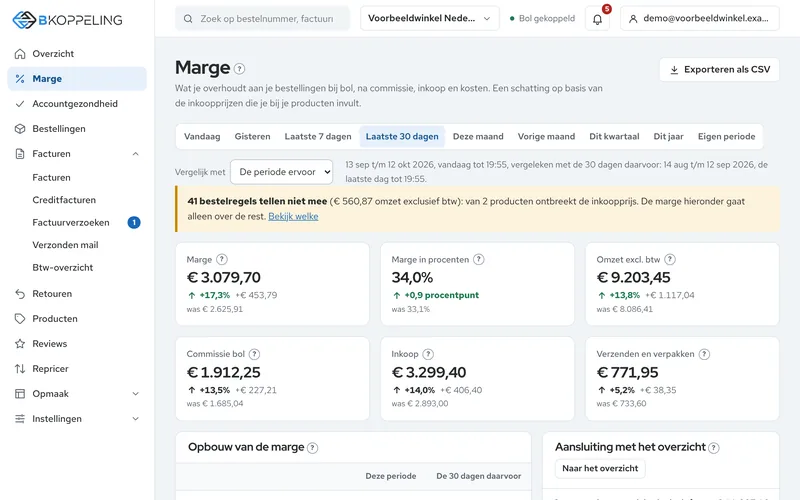Image resolution: width=800 pixels, height=500 pixels.
Task: Select the Dit jaar tab
Action: click(x=668, y=137)
